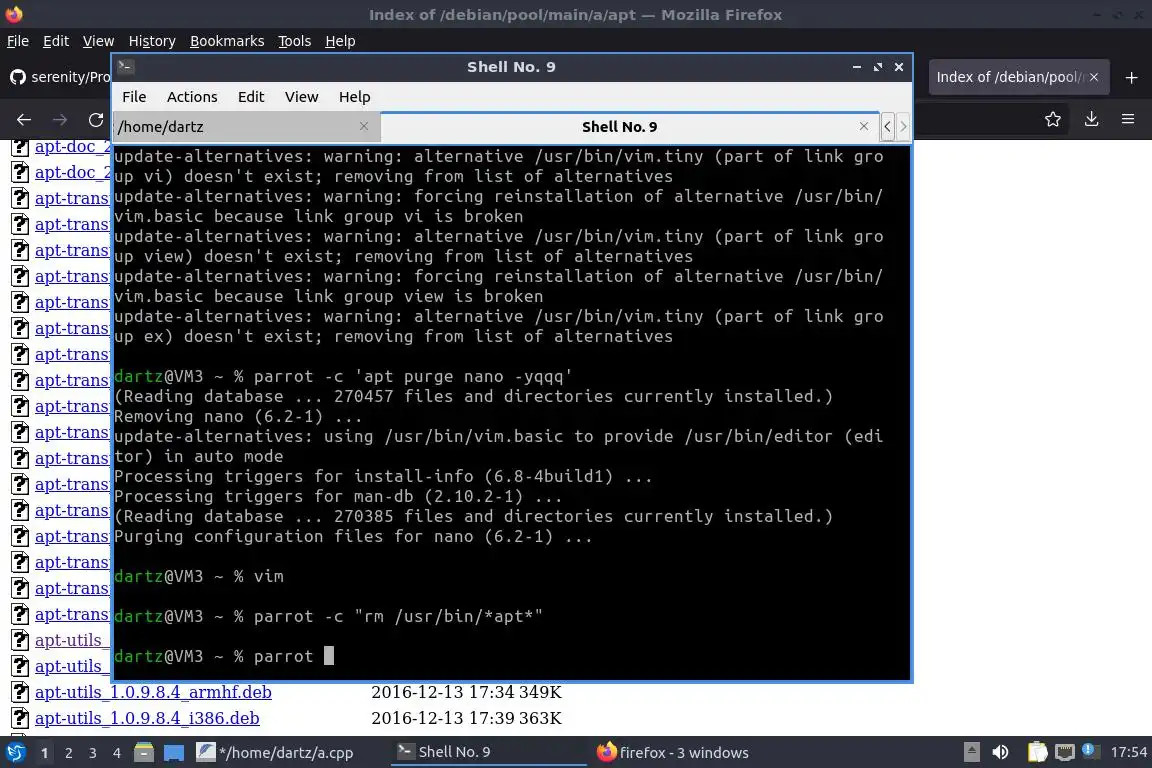
Task: Open the start menu on the taskbar
Action: 15,753
